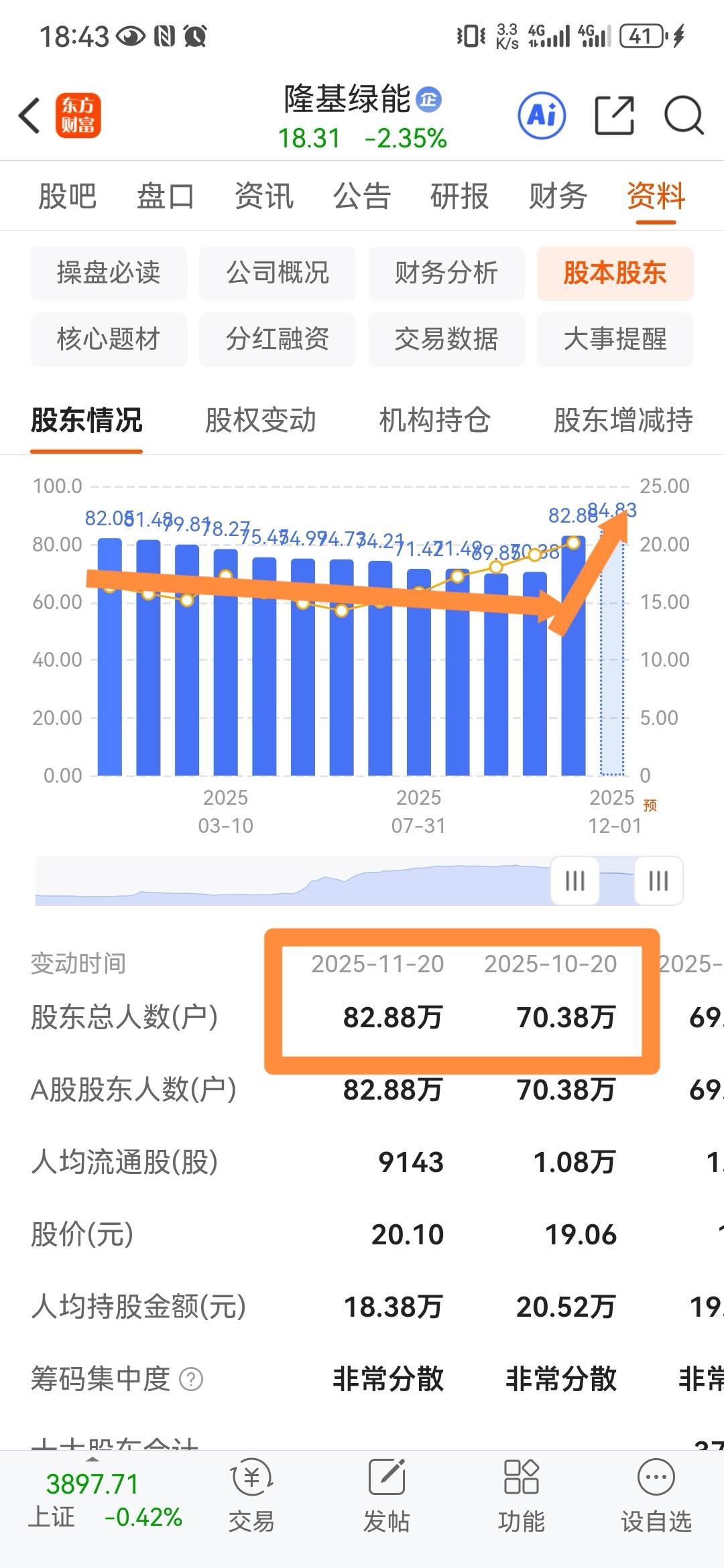Tap the 筹码集中度 row label
Viewport: 724px width, 1568px height.
[101, 1379]
